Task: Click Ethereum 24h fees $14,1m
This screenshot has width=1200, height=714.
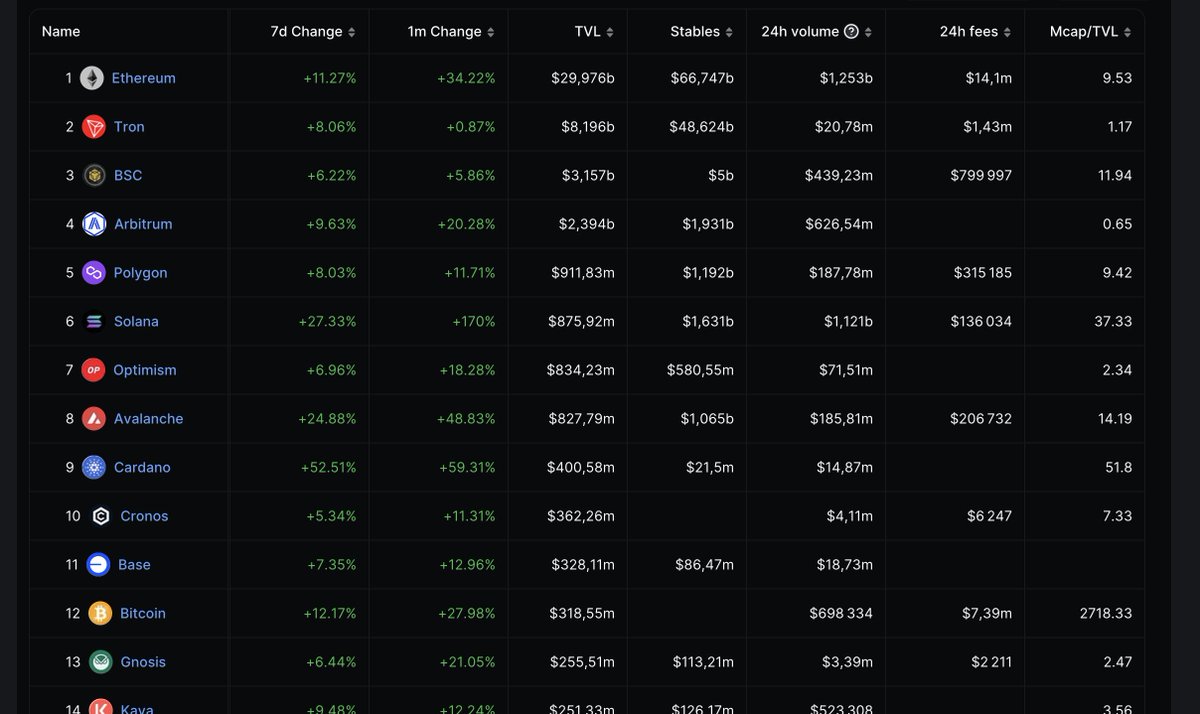Action: click(x=989, y=78)
